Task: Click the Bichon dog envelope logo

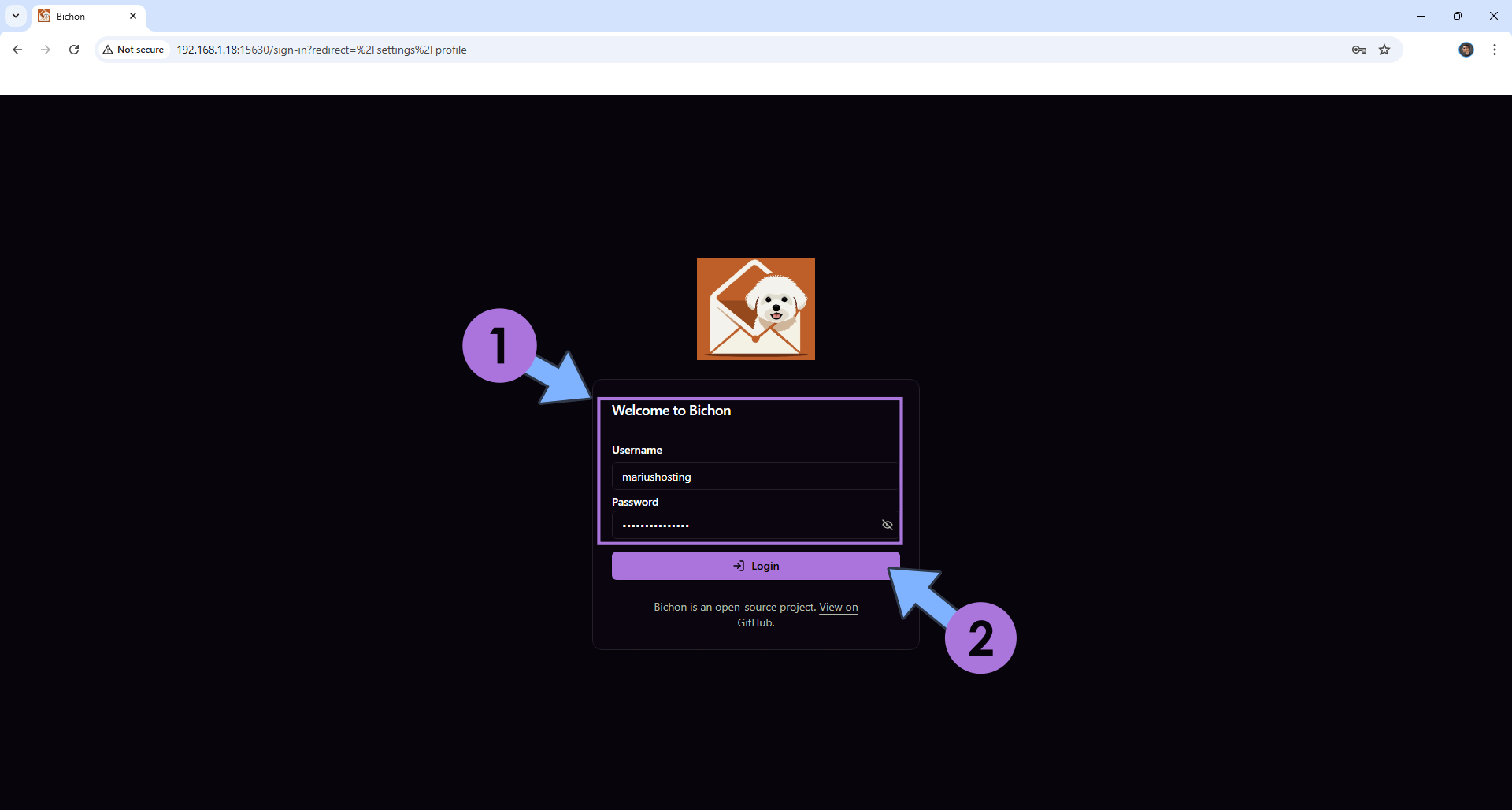Action: (x=755, y=309)
